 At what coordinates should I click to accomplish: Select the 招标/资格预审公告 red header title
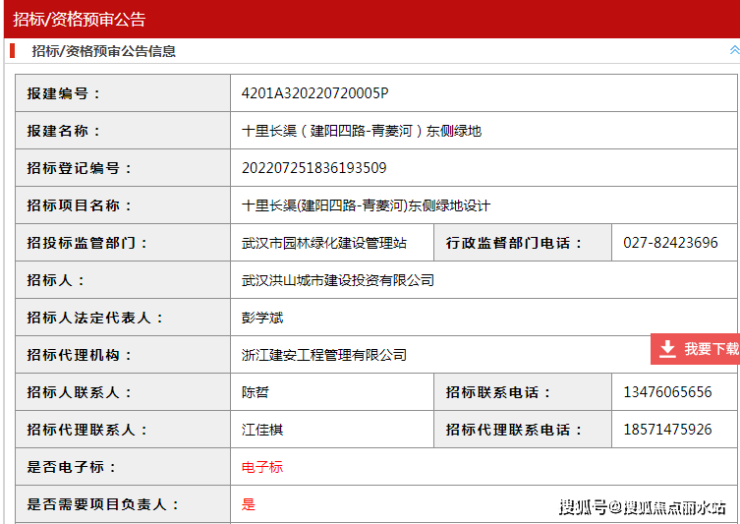click(x=79, y=19)
